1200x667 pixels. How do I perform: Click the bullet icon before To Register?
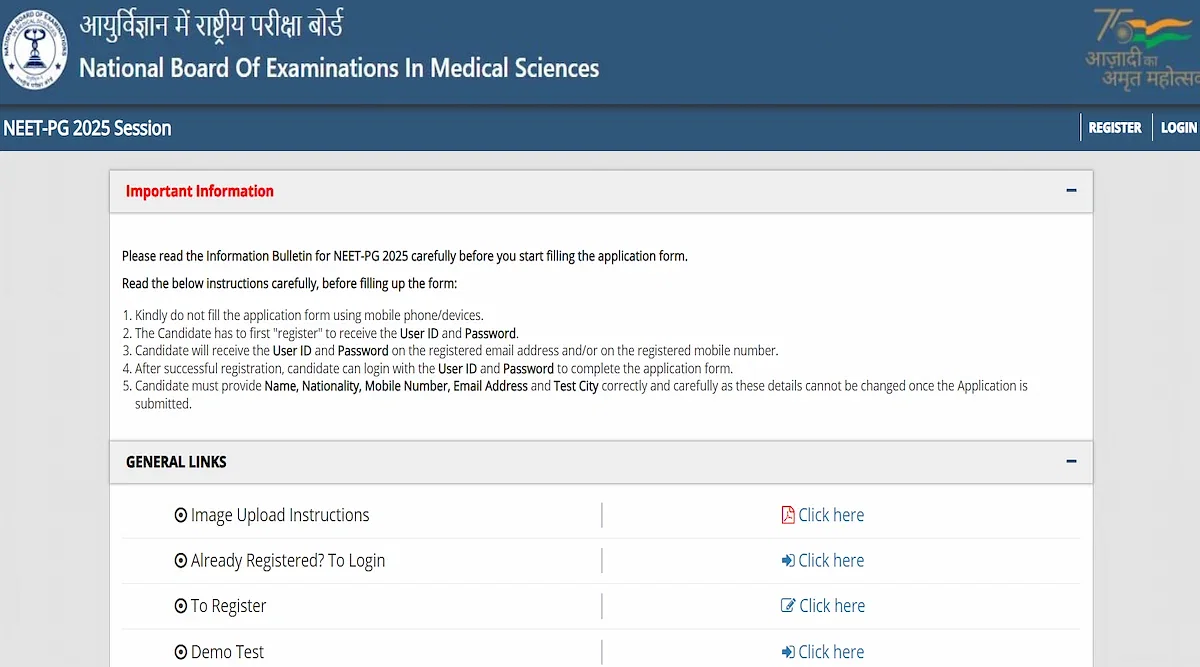pos(181,606)
